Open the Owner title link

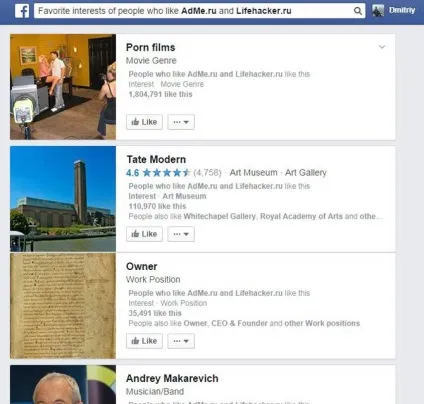click(x=142, y=266)
